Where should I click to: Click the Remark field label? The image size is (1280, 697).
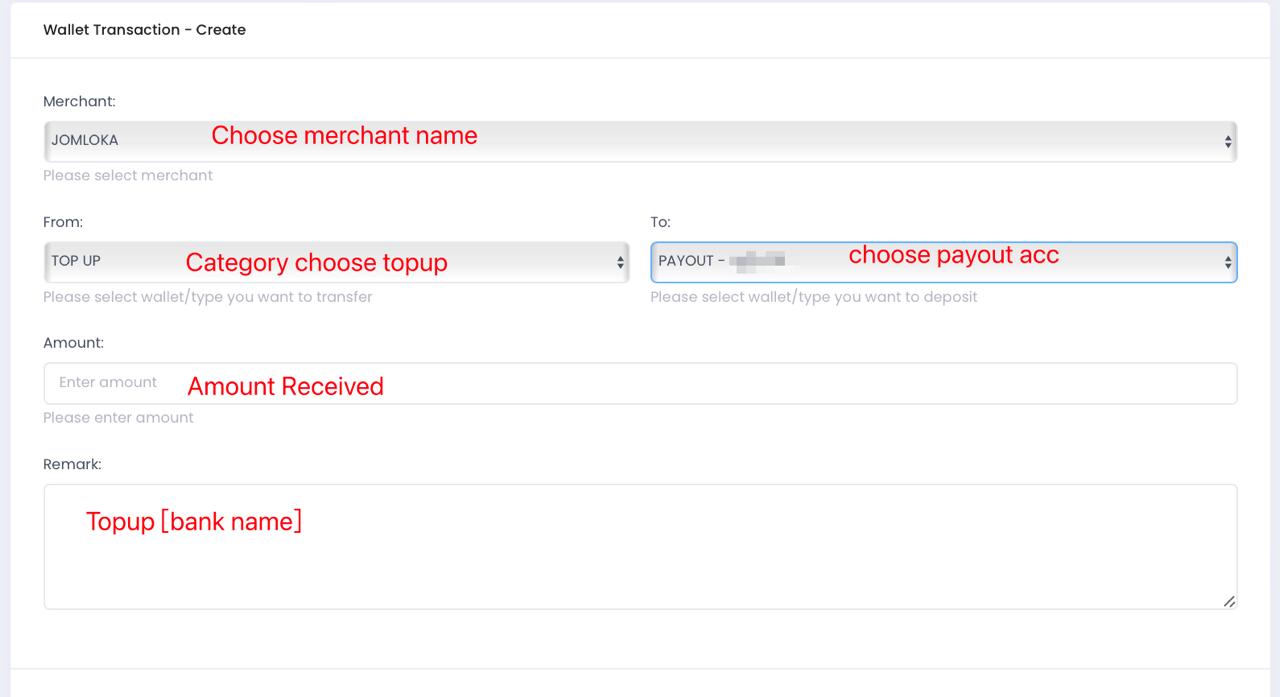(72, 464)
